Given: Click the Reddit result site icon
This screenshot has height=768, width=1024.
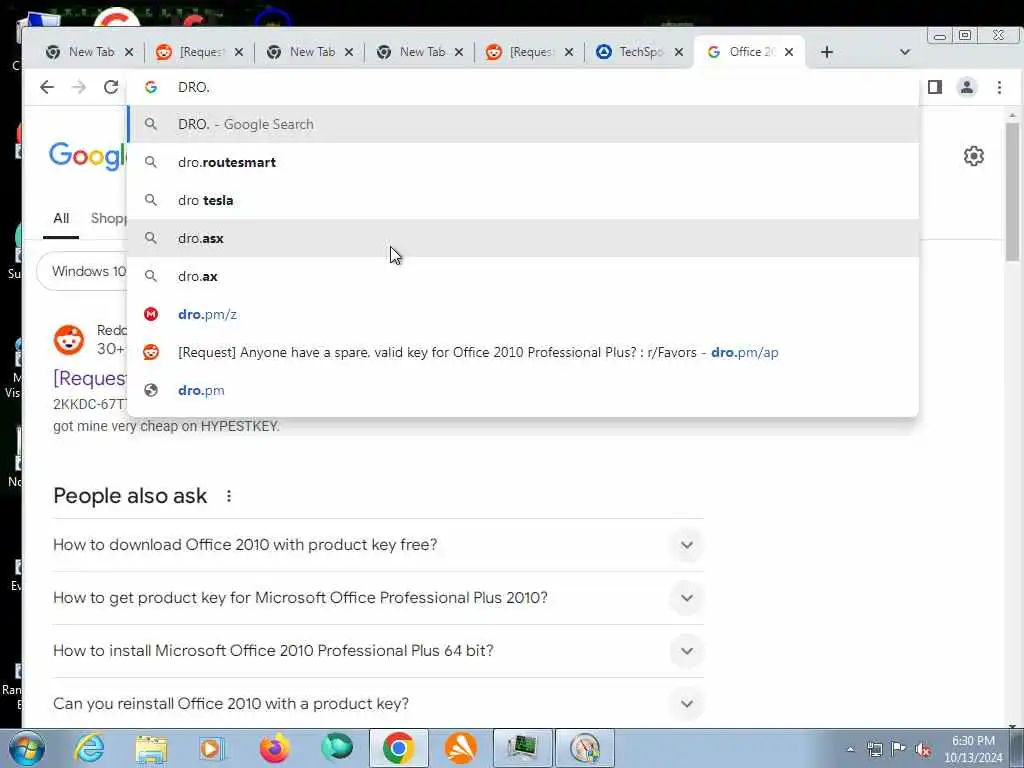Looking at the screenshot, I should (x=69, y=340).
